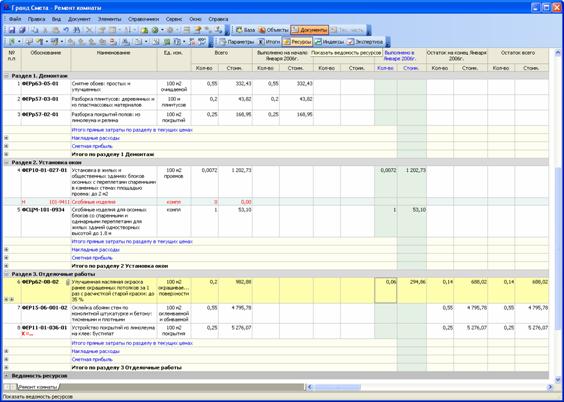
Task: Open dropdown arrow next to green globe icon
Action: (162, 30)
